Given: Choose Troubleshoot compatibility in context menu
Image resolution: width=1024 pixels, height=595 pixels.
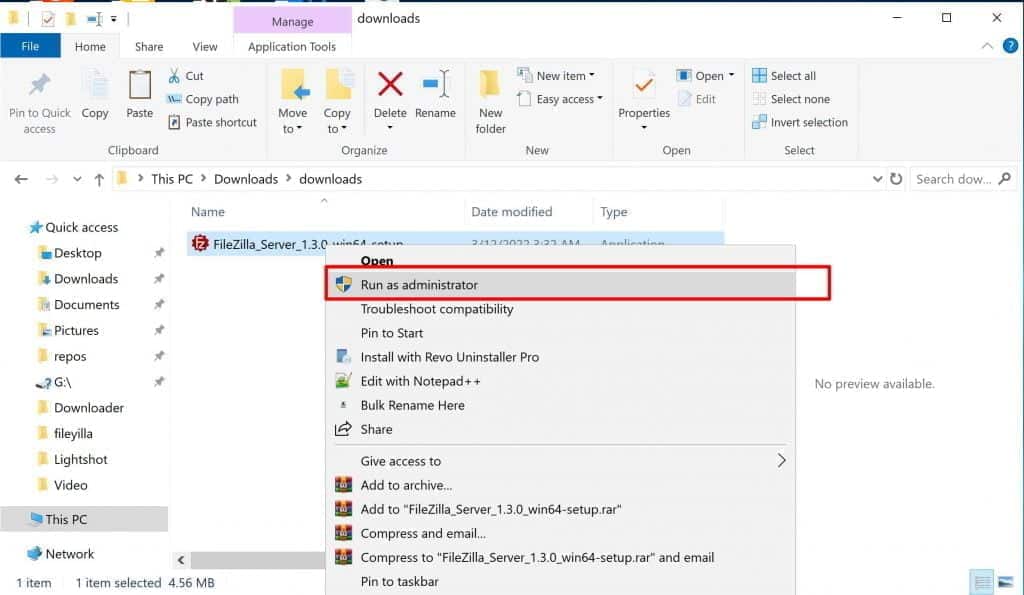Looking at the screenshot, I should (437, 309).
